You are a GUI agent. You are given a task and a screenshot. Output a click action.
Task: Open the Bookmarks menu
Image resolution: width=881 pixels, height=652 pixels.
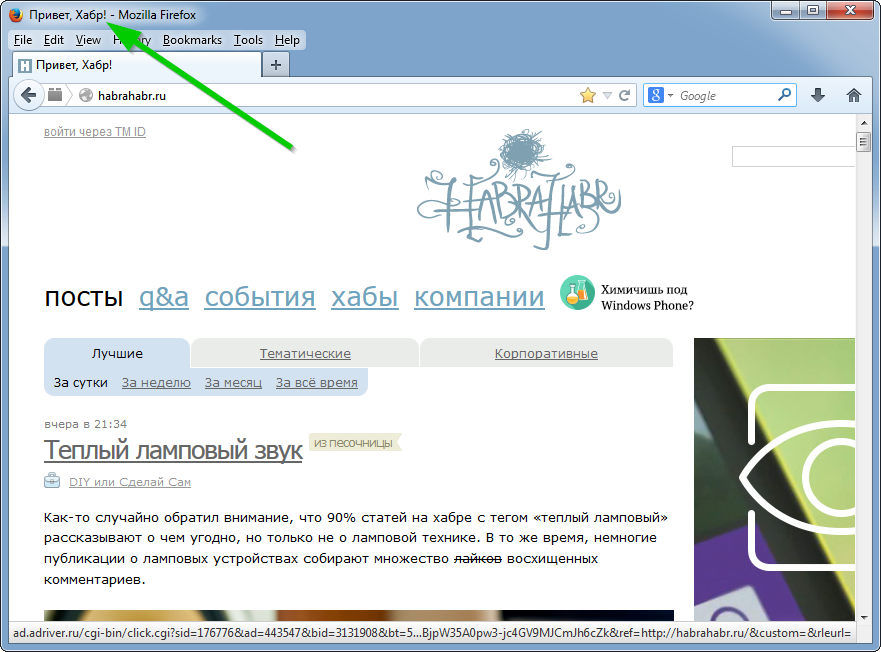tap(192, 40)
